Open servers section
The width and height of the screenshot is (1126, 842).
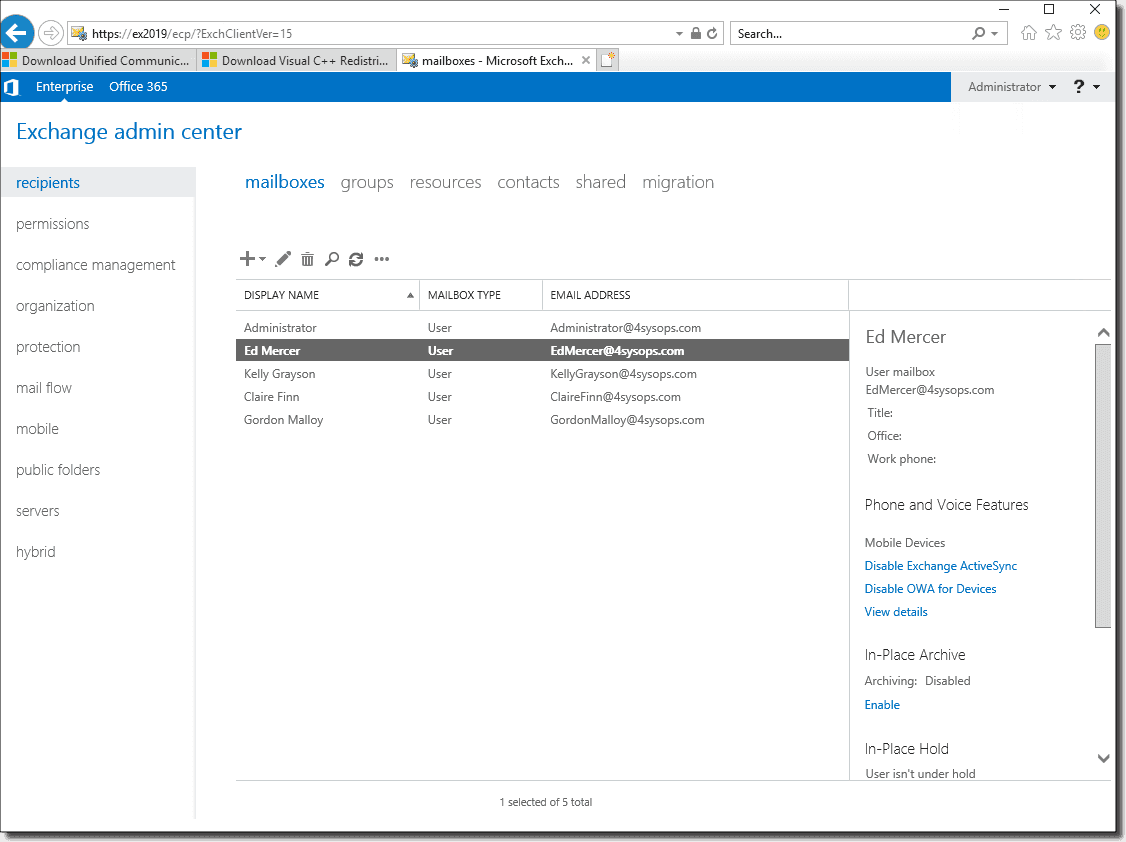37,510
